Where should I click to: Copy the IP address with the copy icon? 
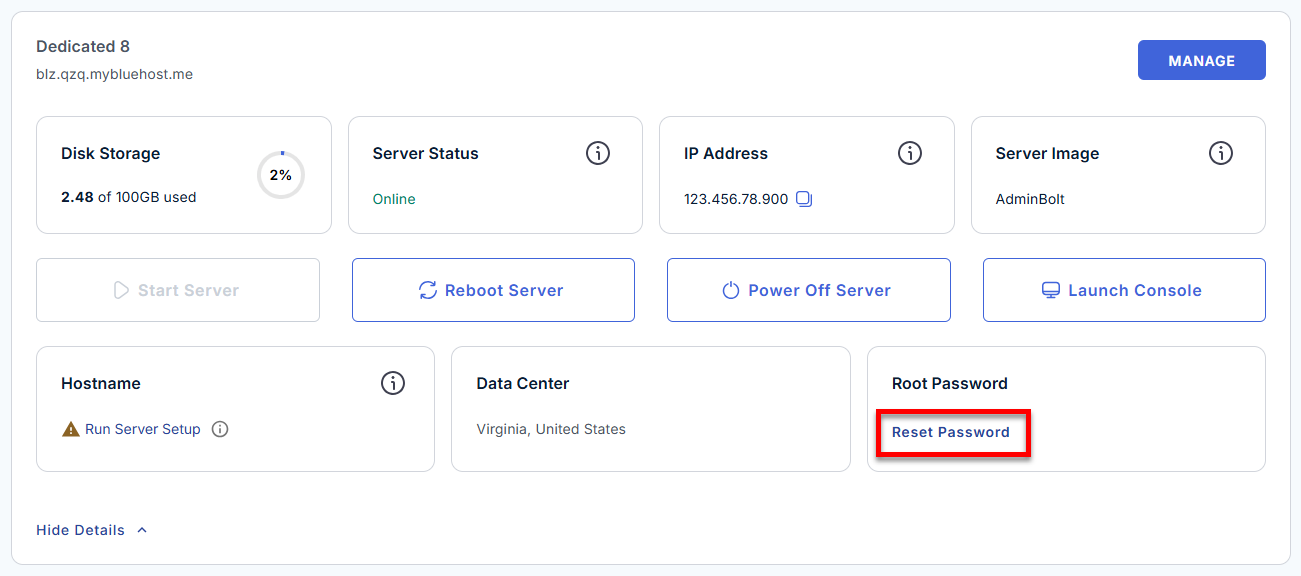pyautogui.click(x=804, y=199)
